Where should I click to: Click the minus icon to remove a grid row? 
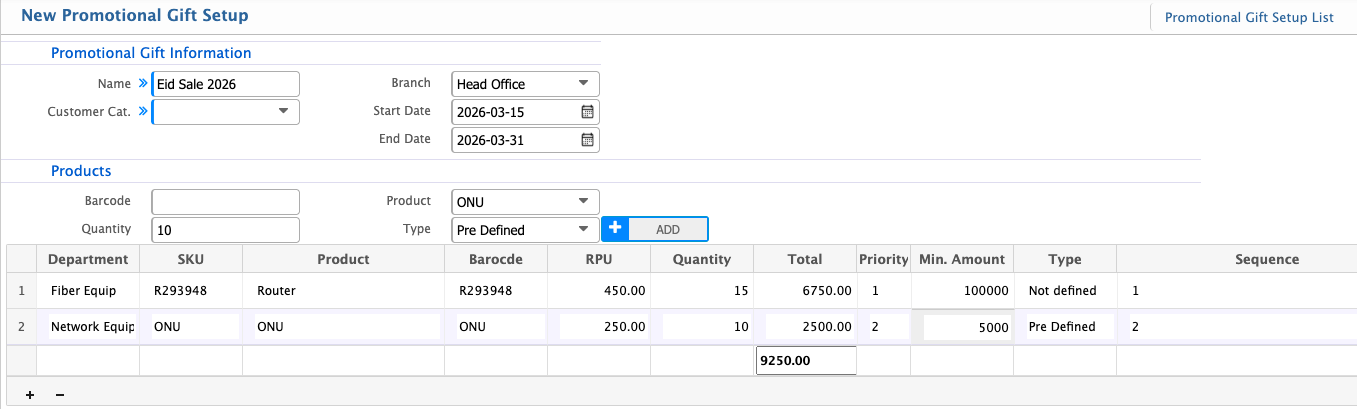[x=60, y=395]
